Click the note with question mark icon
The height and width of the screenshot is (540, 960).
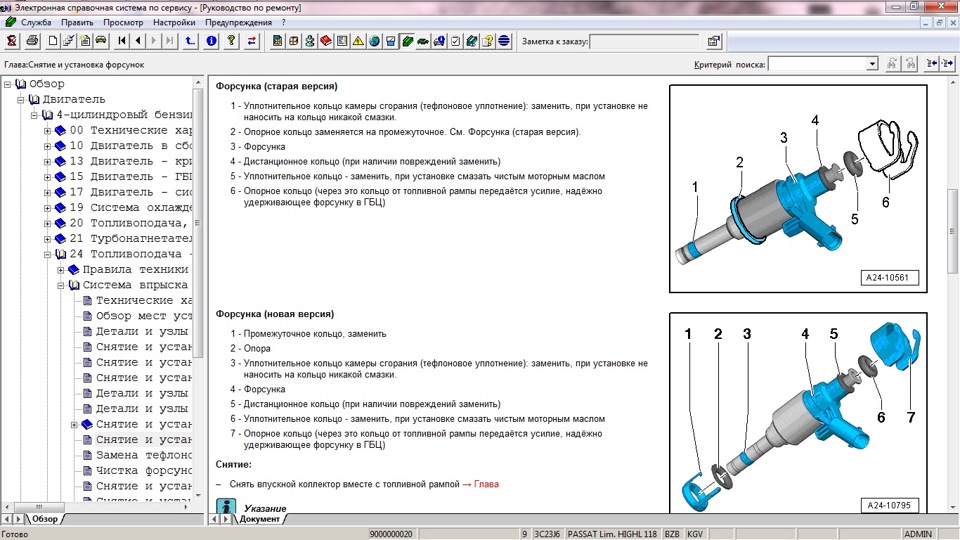pyautogui.click(x=487, y=41)
